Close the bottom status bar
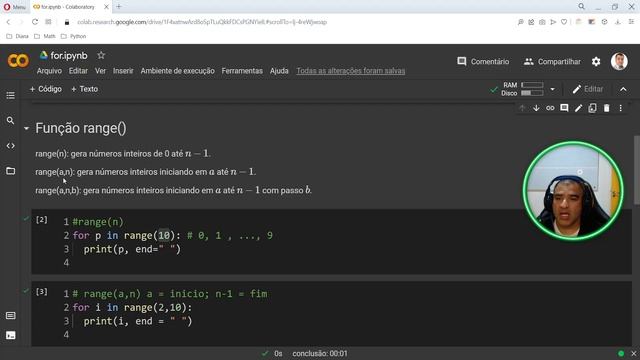The width and height of the screenshot is (640, 360). click(x=633, y=353)
